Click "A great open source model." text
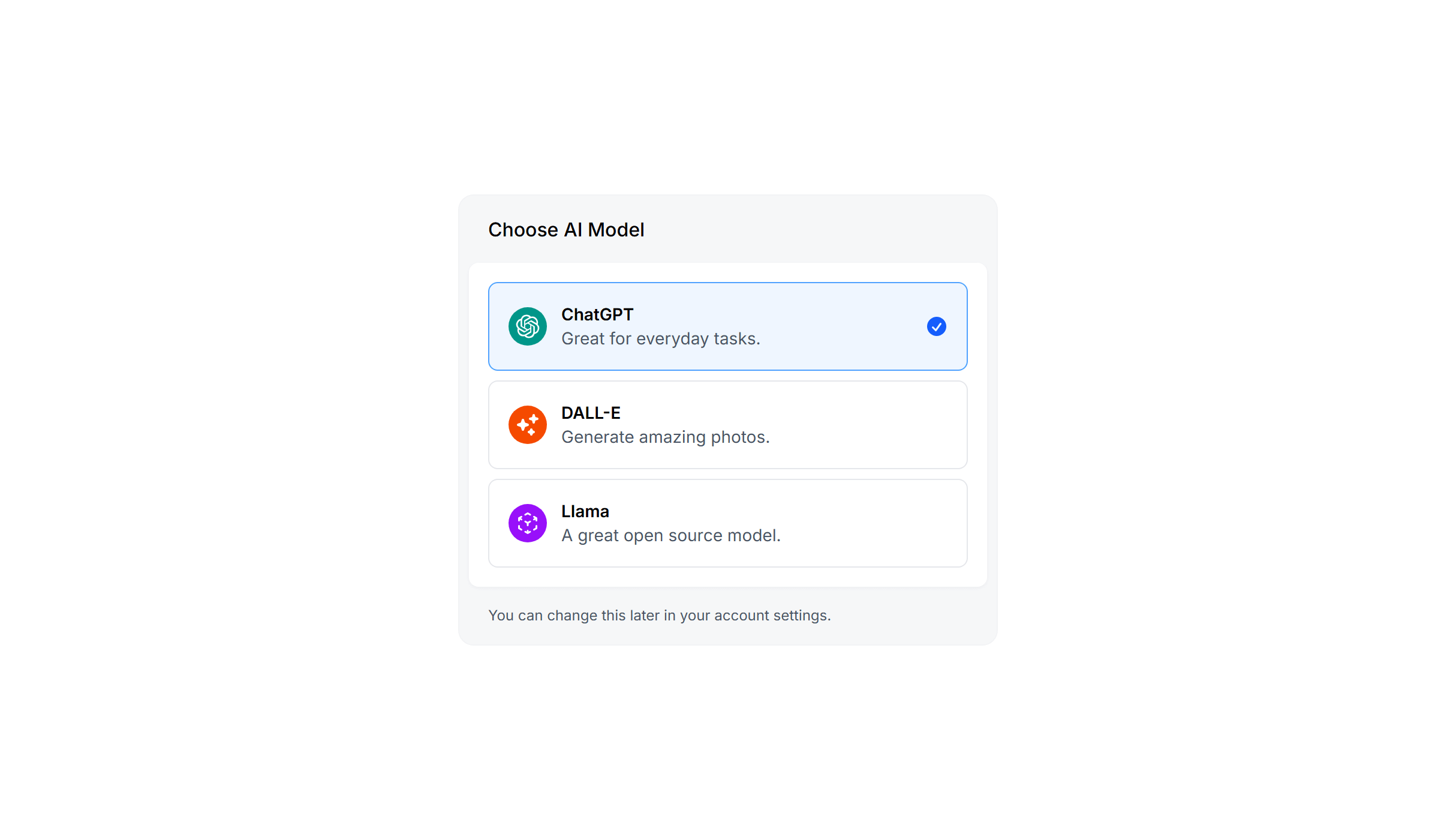This screenshot has width=1456, height=840. coord(670,536)
